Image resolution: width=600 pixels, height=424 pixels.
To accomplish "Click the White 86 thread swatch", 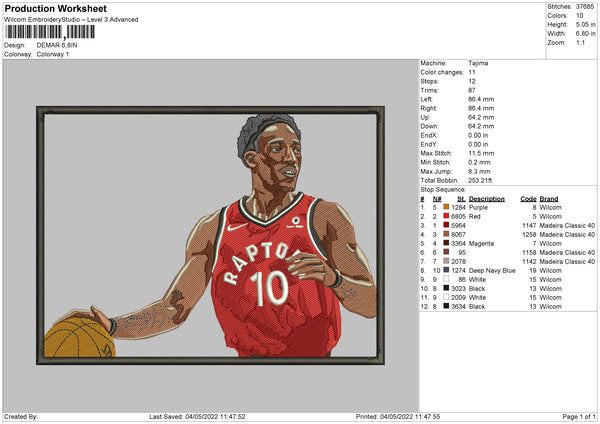I will [x=446, y=279].
